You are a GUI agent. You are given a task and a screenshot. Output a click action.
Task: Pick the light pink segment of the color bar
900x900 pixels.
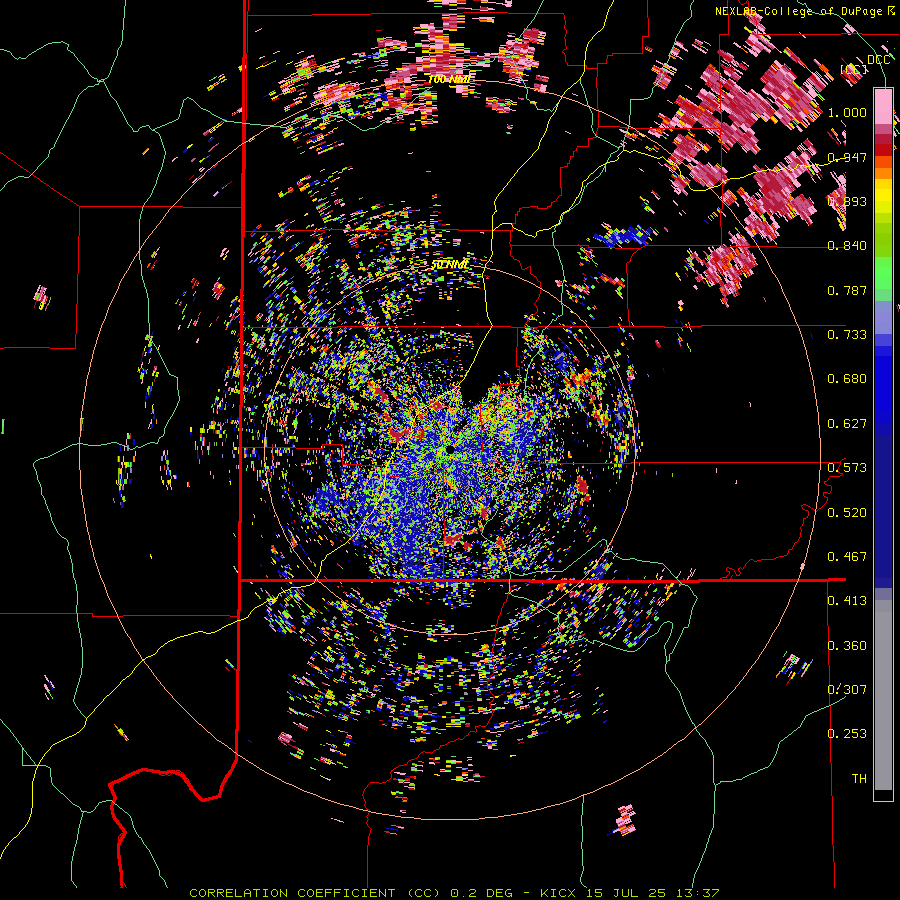pyautogui.click(x=883, y=106)
